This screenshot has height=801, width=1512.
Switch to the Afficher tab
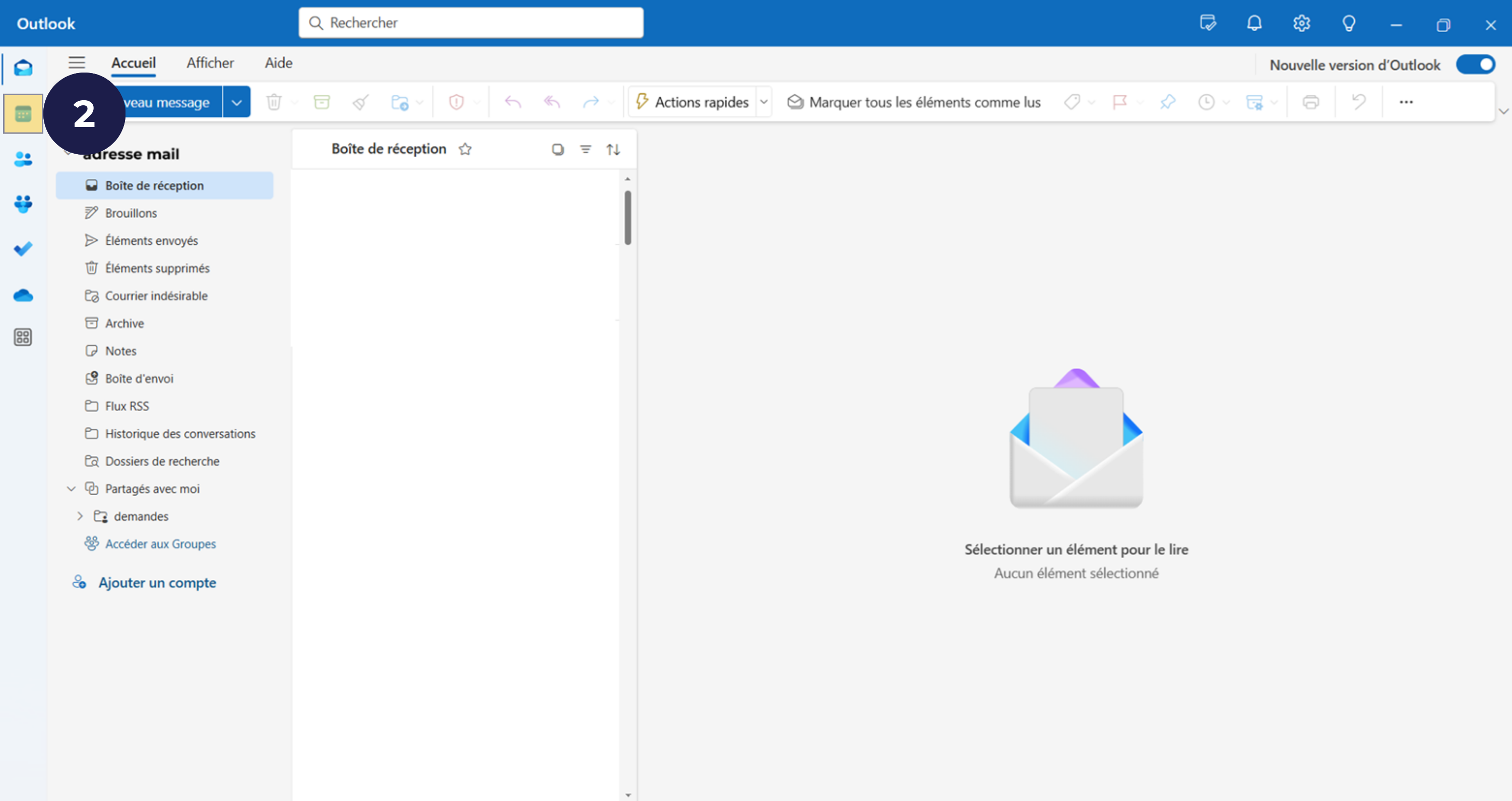click(x=210, y=63)
